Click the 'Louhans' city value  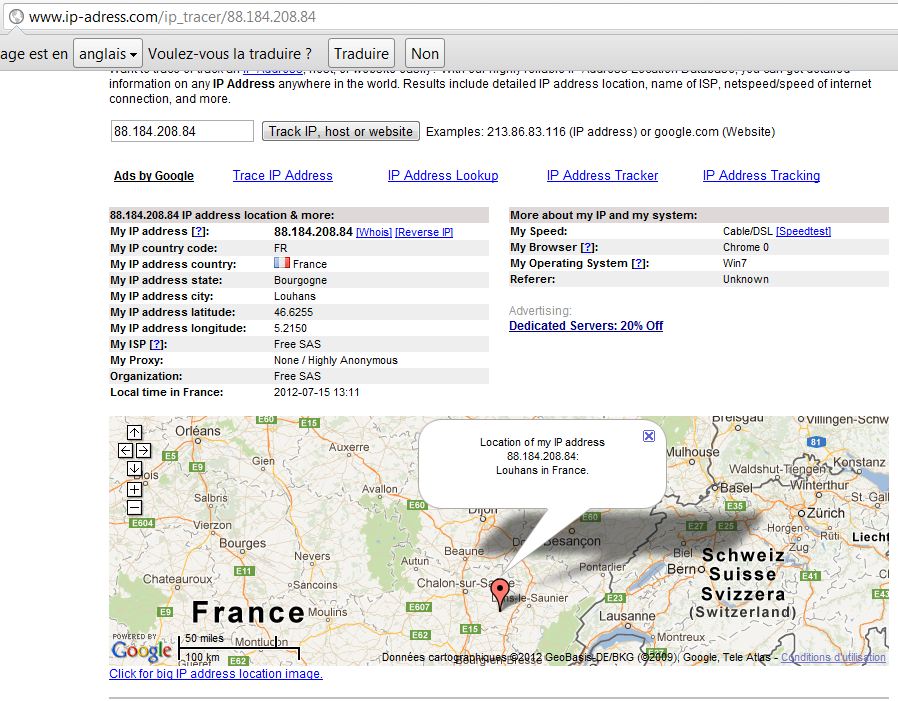(x=295, y=296)
